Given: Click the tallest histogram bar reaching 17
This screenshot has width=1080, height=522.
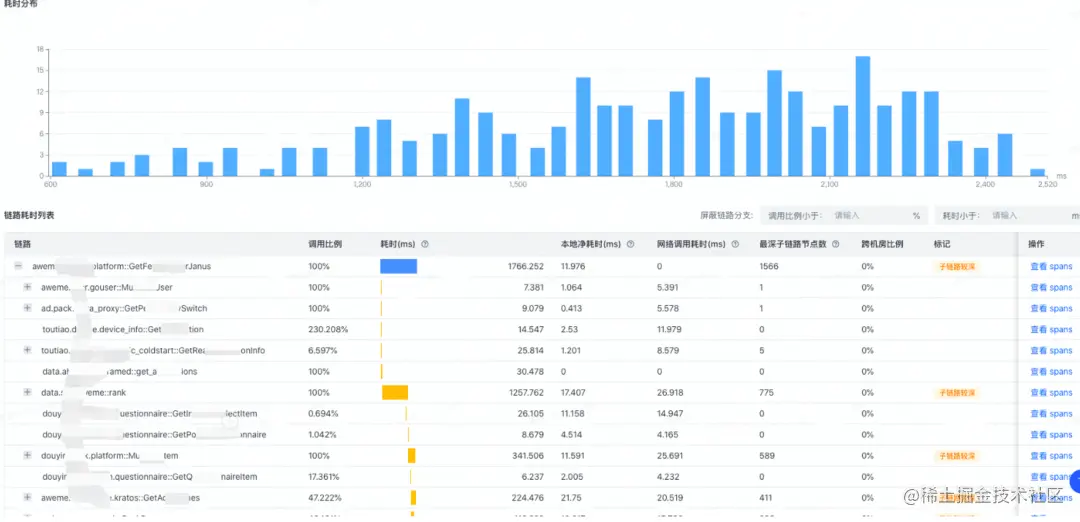Looking at the screenshot, I should click(863, 116).
